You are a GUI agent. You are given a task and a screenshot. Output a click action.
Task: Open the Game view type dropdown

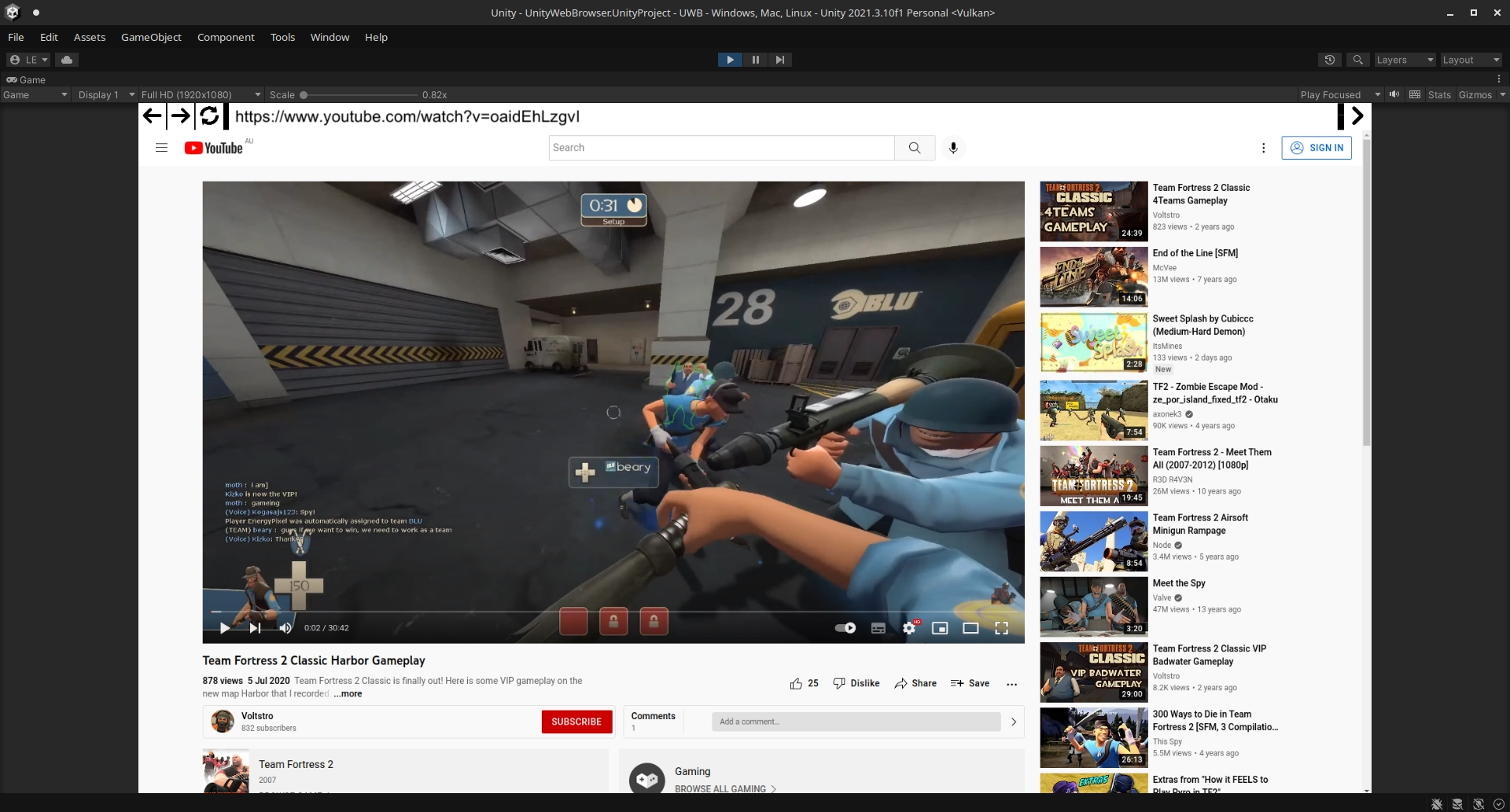click(x=35, y=95)
